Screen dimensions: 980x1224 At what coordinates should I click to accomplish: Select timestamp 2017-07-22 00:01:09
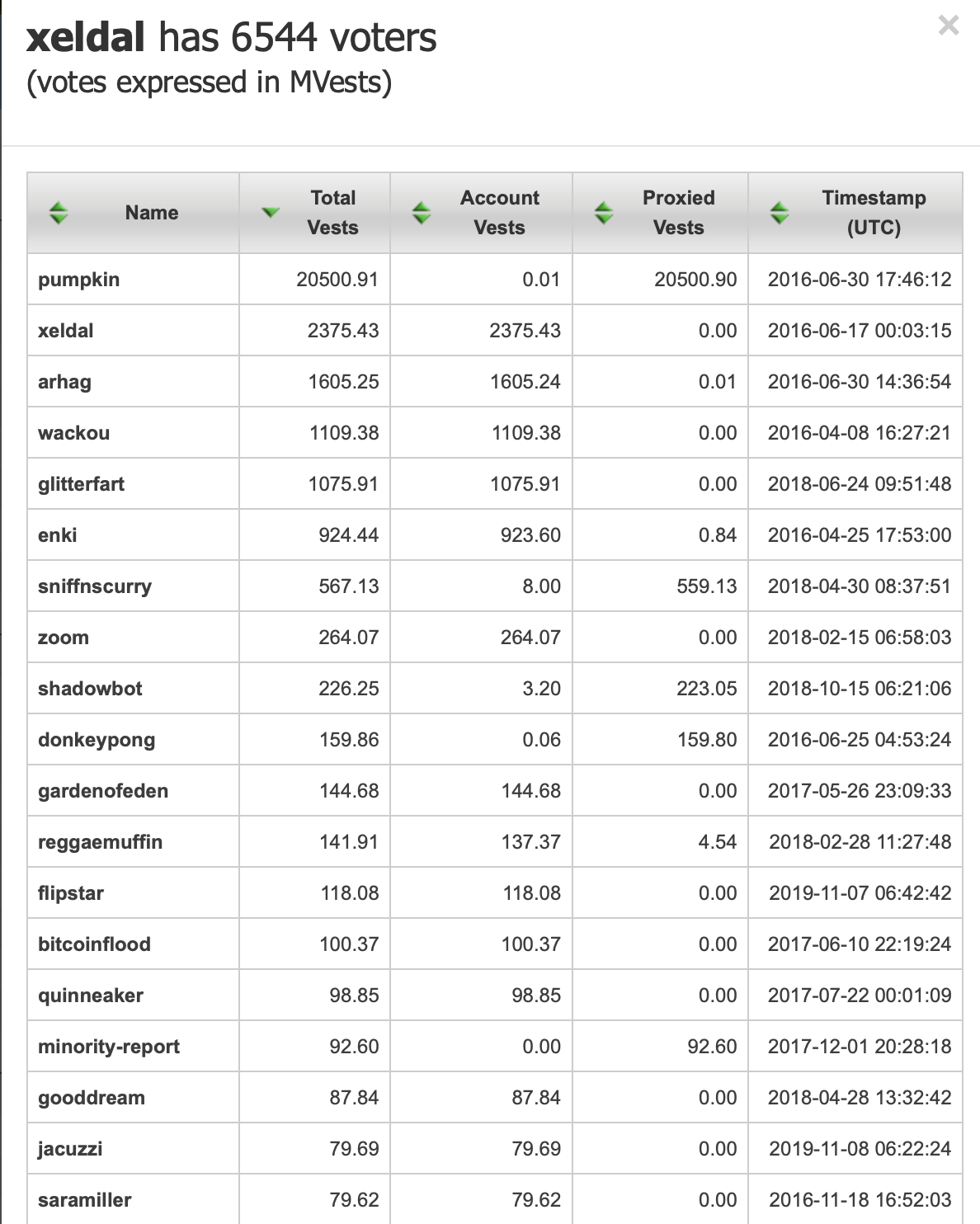coord(860,996)
